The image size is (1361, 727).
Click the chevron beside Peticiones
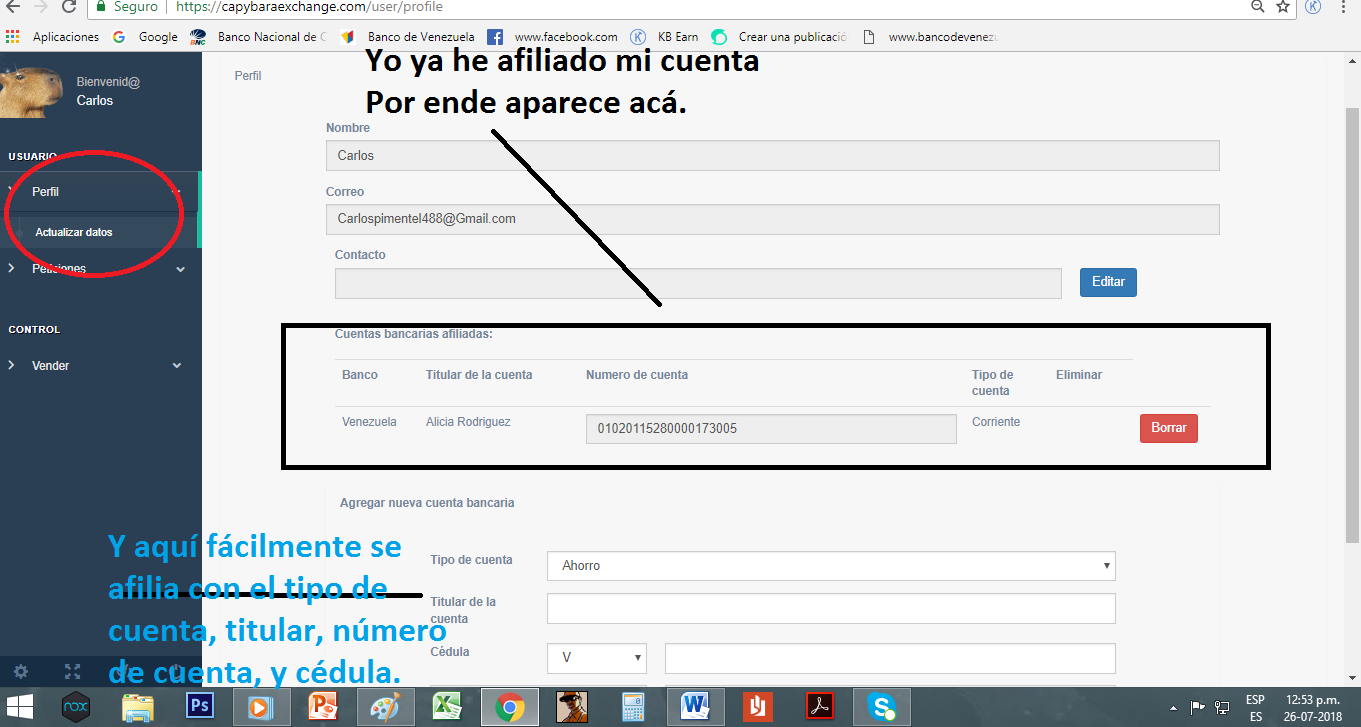click(181, 269)
